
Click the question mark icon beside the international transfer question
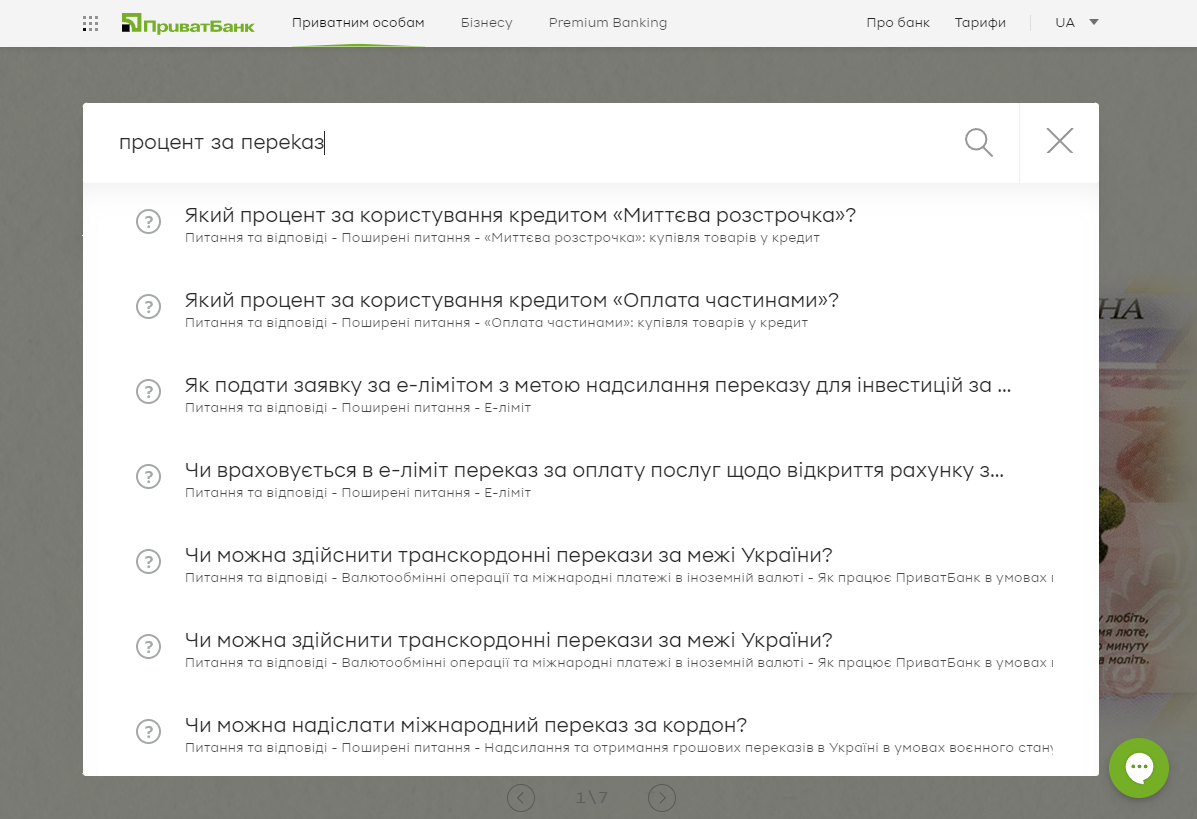click(148, 731)
